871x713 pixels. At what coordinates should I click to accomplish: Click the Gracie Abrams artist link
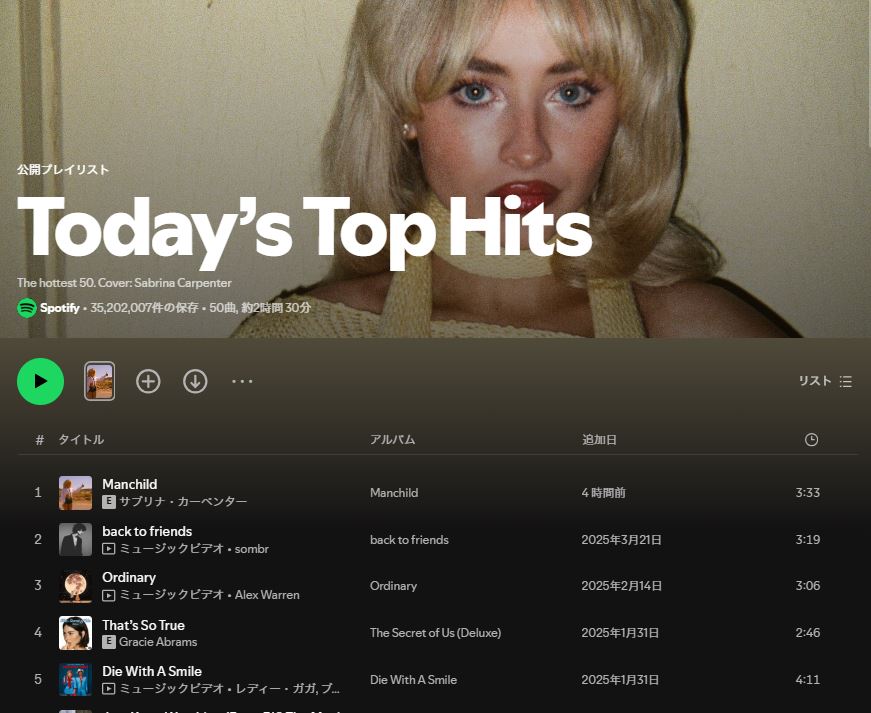[158, 642]
